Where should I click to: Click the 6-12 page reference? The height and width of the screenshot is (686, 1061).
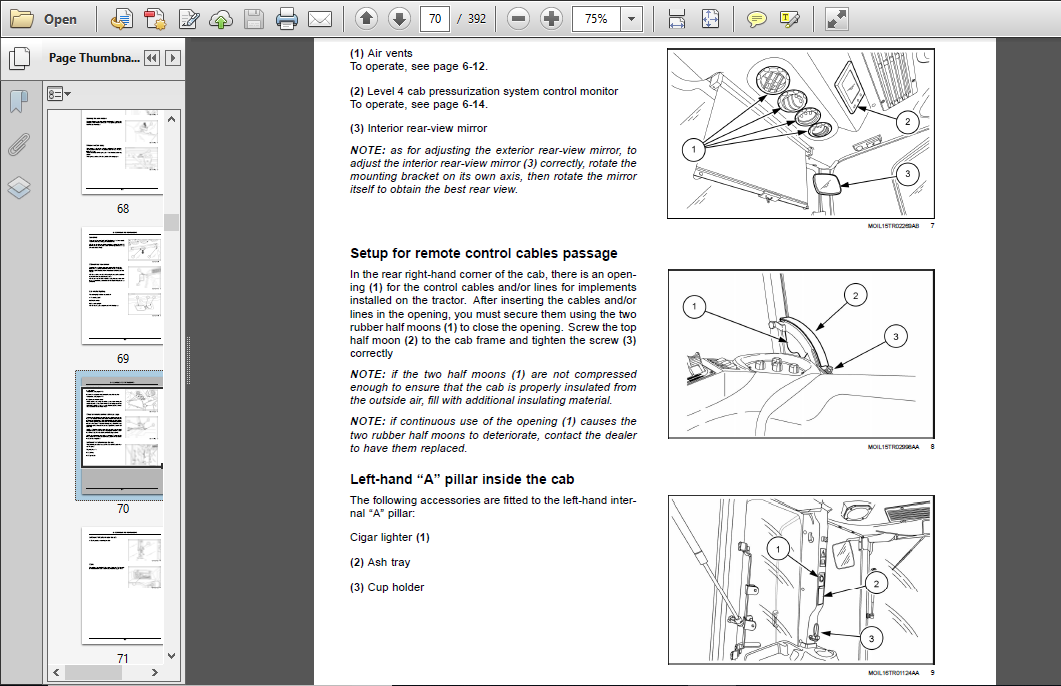pyautogui.click(x=474, y=66)
